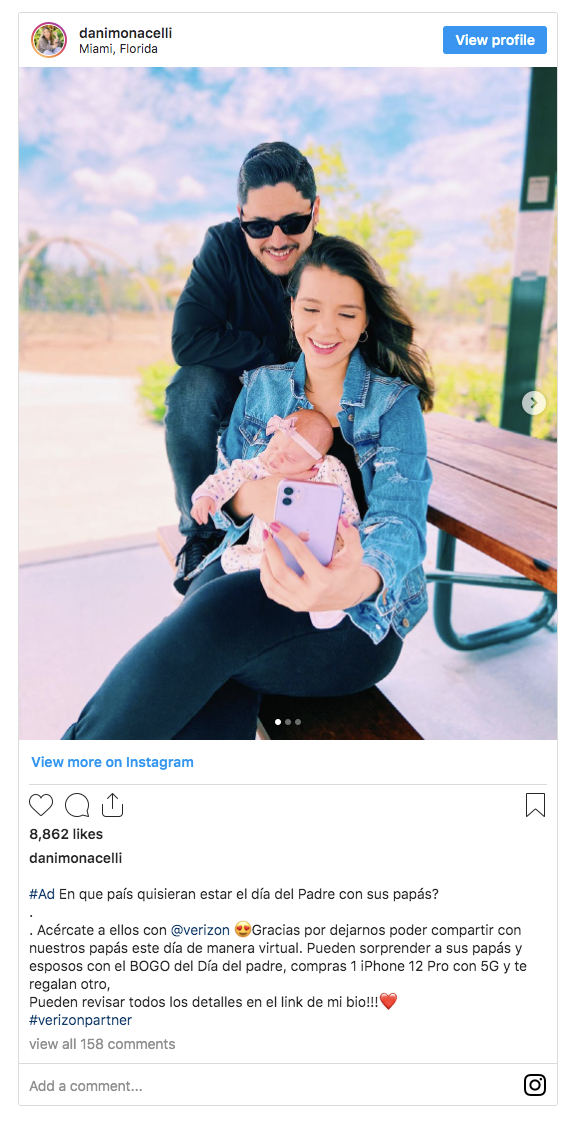Open danimonacelli profile avatar
The height and width of the screenshot is (1122, 584).
[x=49, y=40]
